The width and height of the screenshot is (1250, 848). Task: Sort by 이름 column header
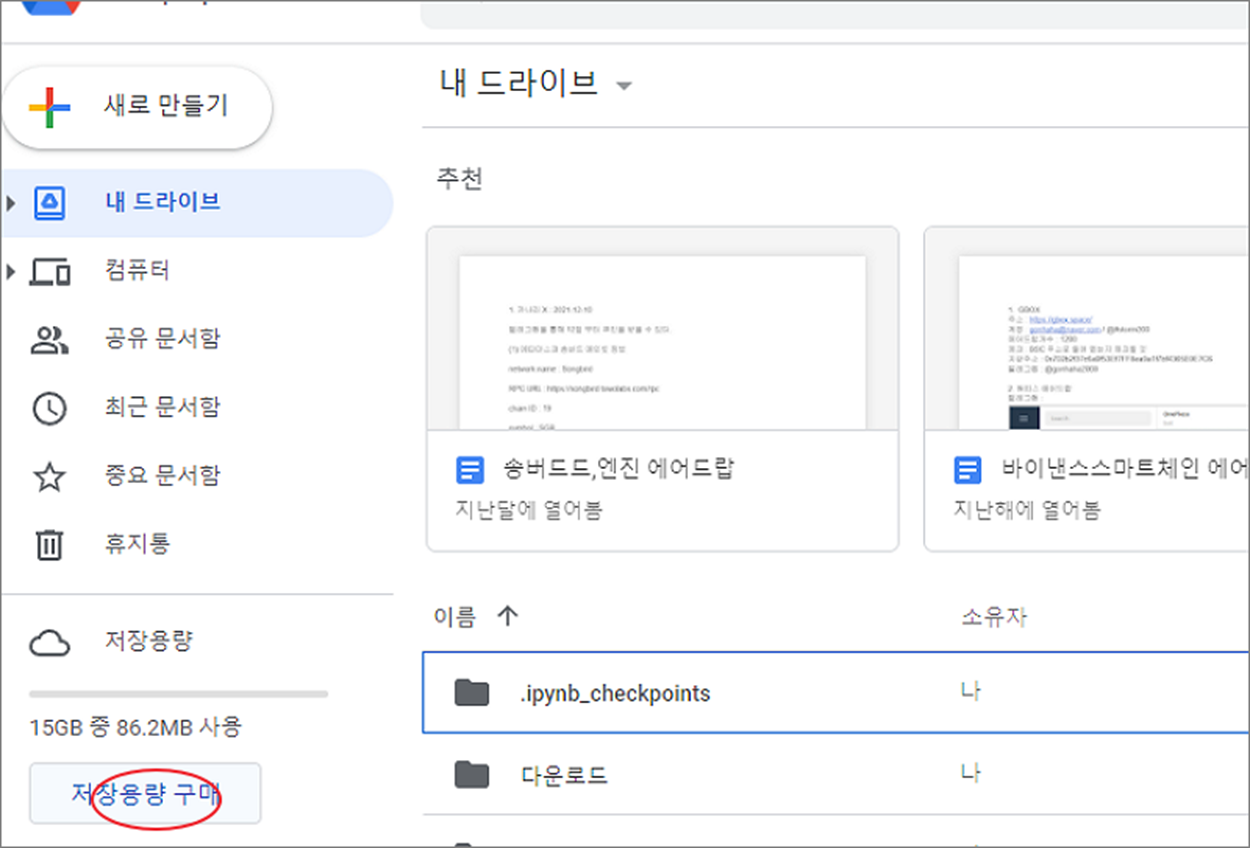coord(455,617)
